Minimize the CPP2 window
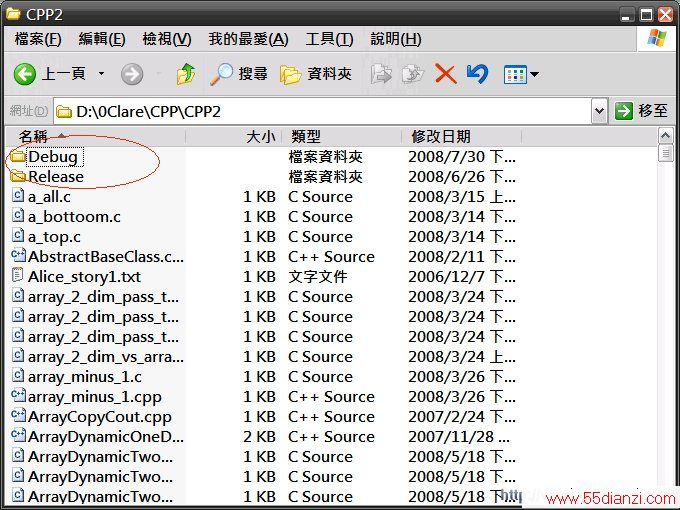The image size is (680, 510). tap(625, 15)
